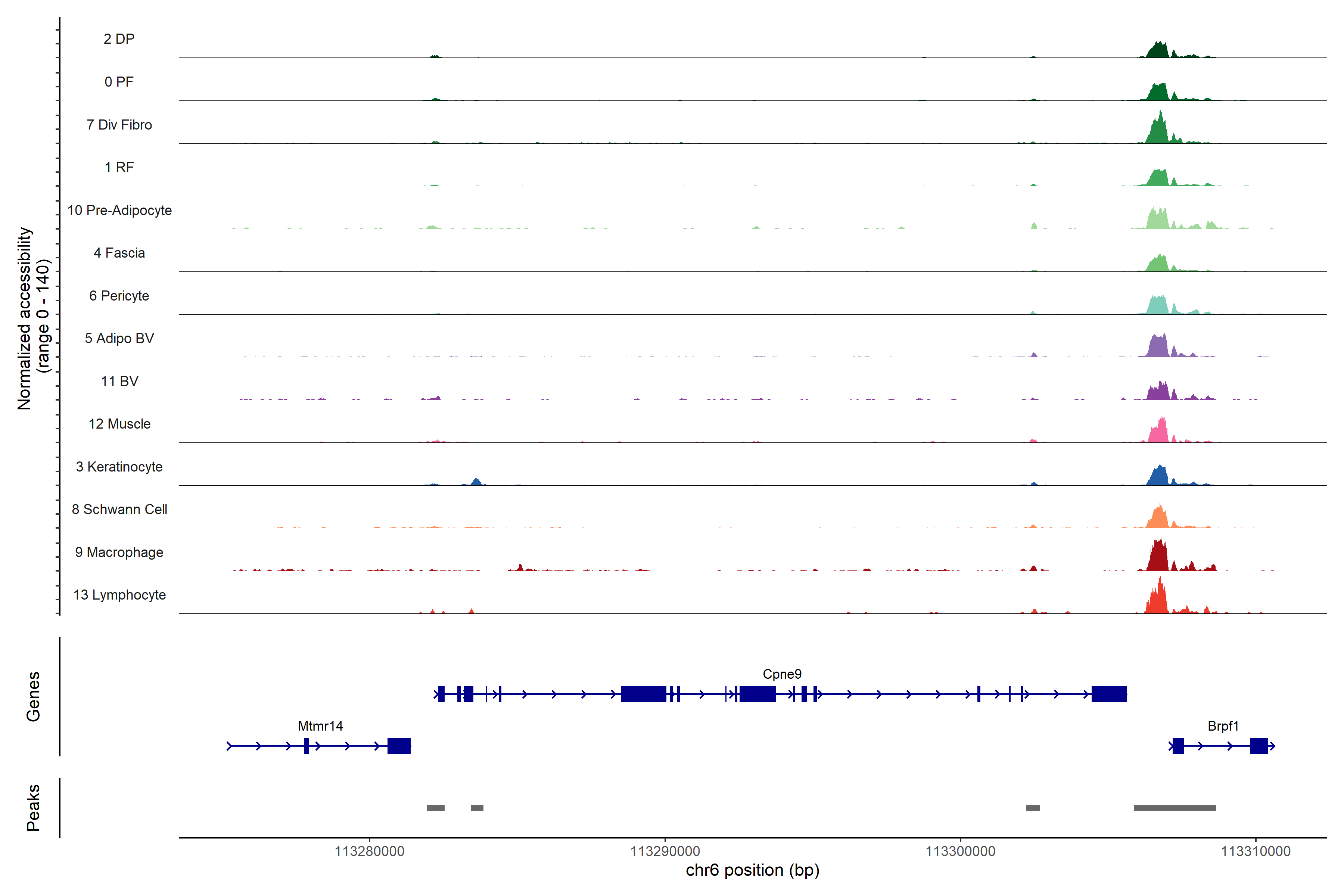Click the 8 Schwann Cell orange peak
Image resolution: width=1344 pixels, height=896 pixels.
(x=1158, y=518)
